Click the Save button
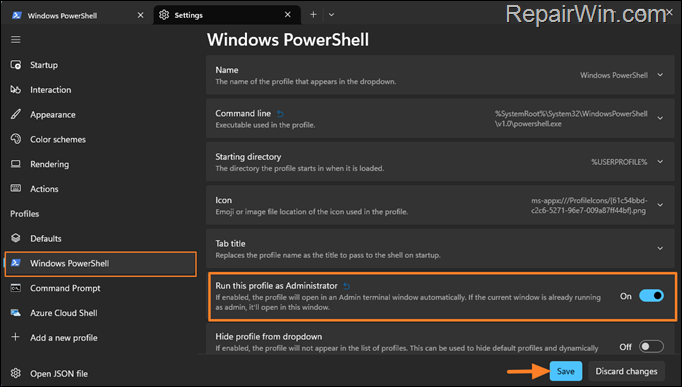Viewport: 682px width, 387px height. (x=565, y=371)
